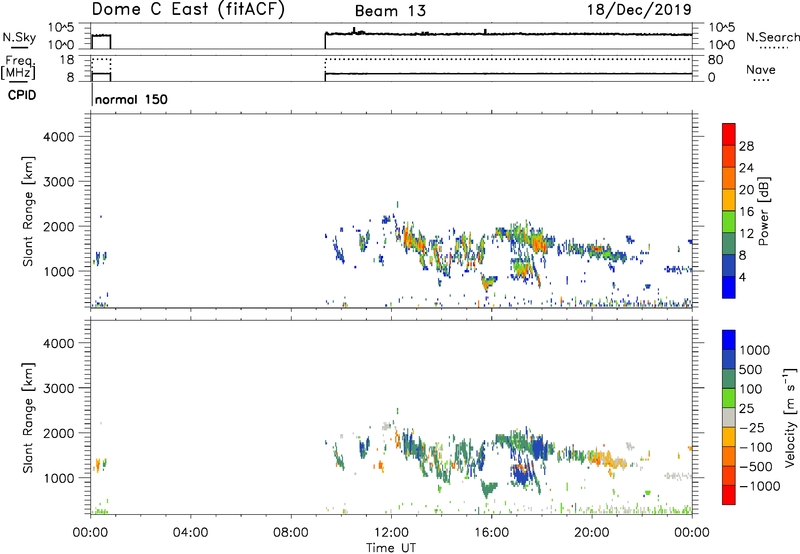Click the 'normal 150' CPID text
The image size is (800, 554).
pyautogui.click(x=131, y=99)
